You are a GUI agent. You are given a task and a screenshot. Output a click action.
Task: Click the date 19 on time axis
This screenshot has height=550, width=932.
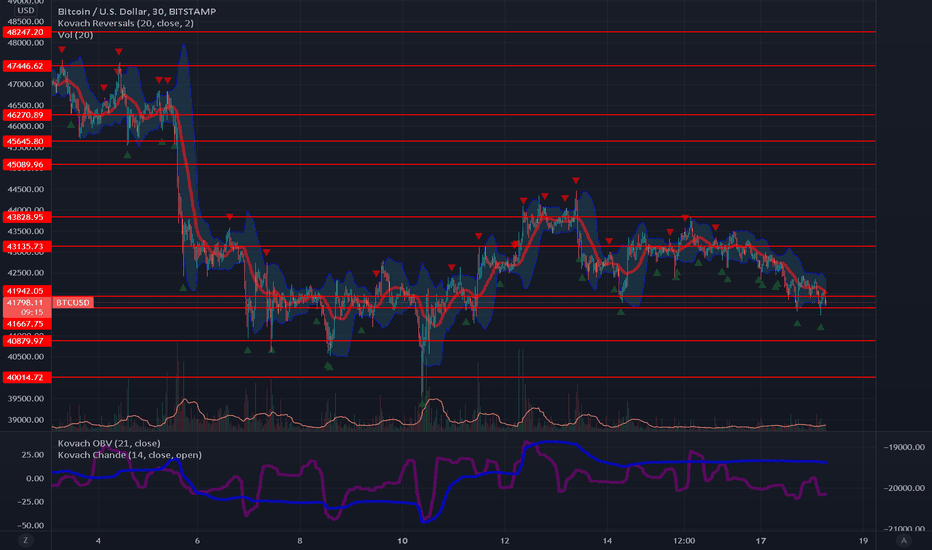click(863, 540)
